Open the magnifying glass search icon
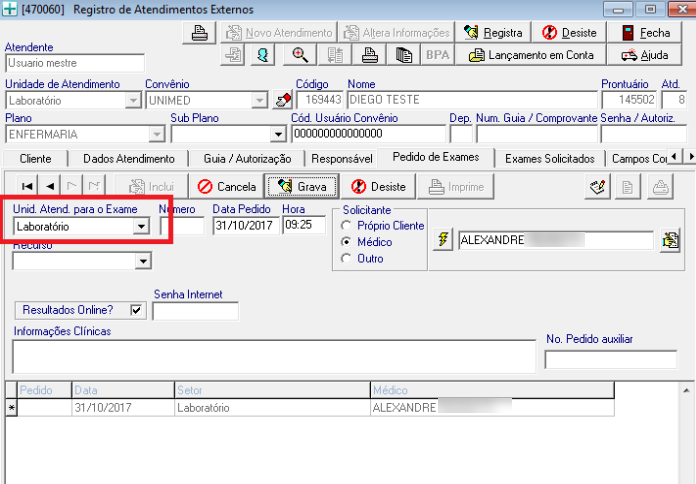Screen dimensions: 696x484 (300, 55)
